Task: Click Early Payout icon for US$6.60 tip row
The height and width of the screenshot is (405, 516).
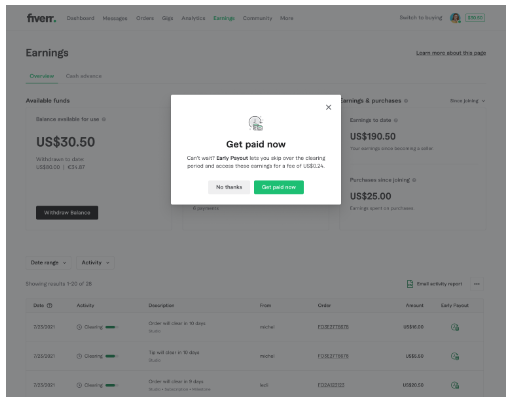Action: click(x=455, y=356)
